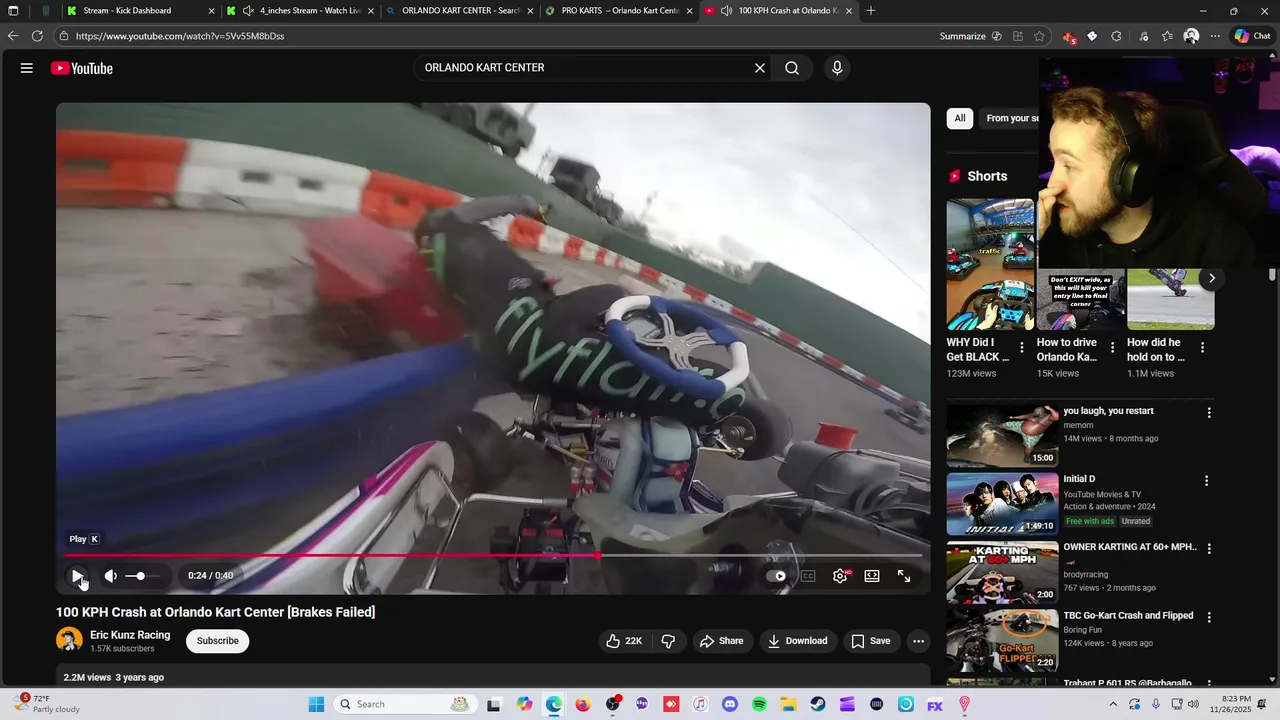
Task: Add this page to favorites star
Action: click(1040, 36)
